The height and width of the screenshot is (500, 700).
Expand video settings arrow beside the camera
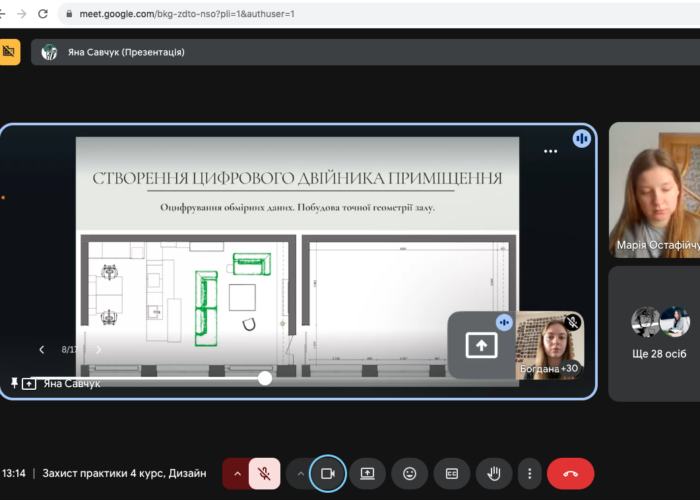pyautogui.click(x=299, y=473)
